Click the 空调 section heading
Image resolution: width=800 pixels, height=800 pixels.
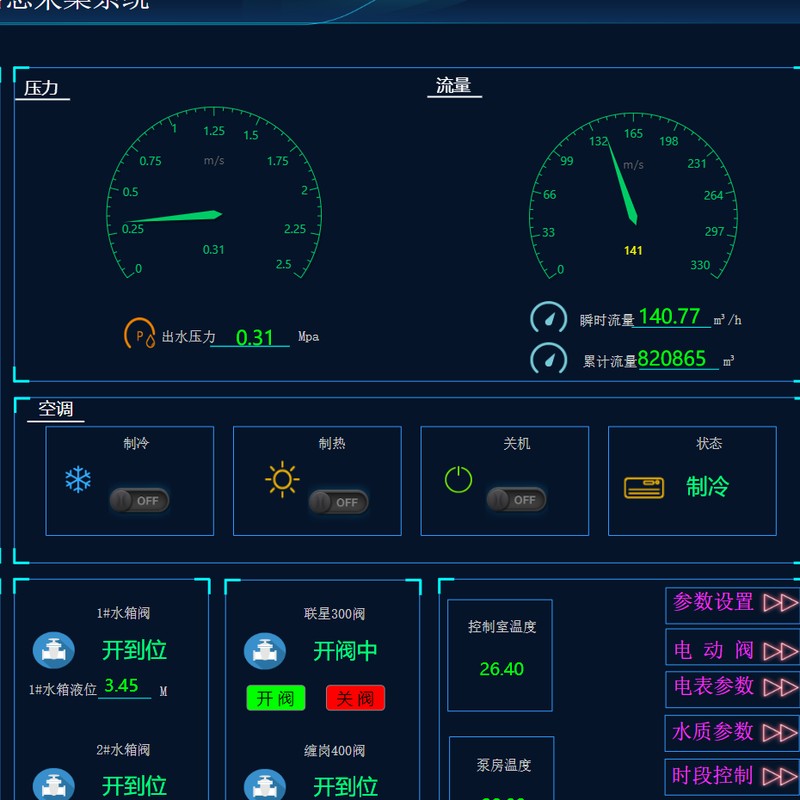(x=56, y=409)
